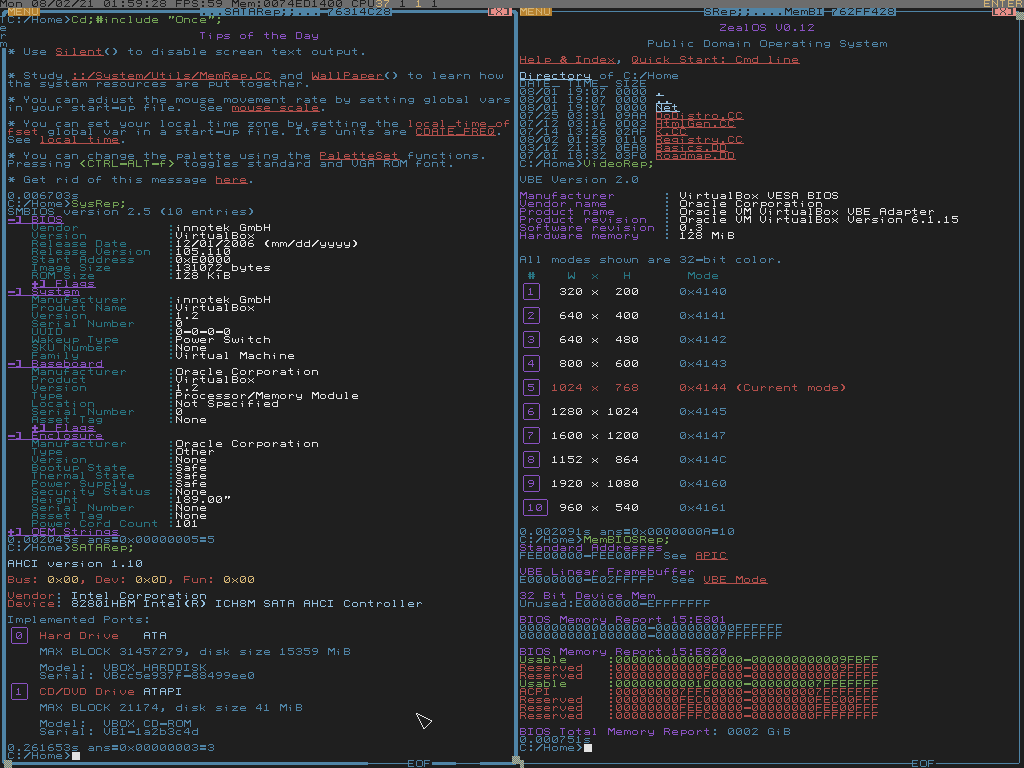
Task: Choose video mode 5 (1024 x 768)
Action: click(532, 387)
